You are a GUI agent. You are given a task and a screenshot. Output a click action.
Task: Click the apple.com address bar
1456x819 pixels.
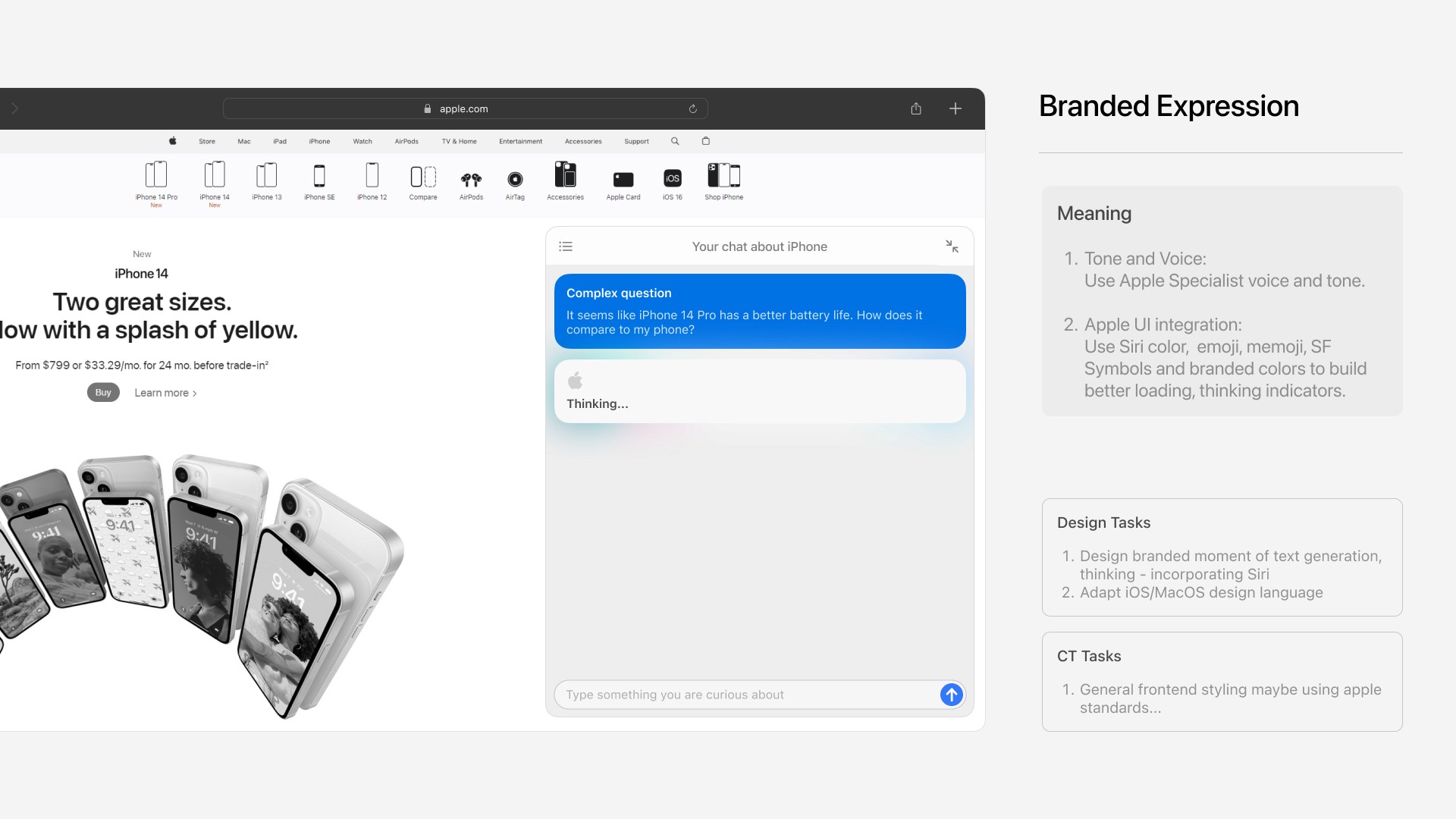[x=465, y=108]
